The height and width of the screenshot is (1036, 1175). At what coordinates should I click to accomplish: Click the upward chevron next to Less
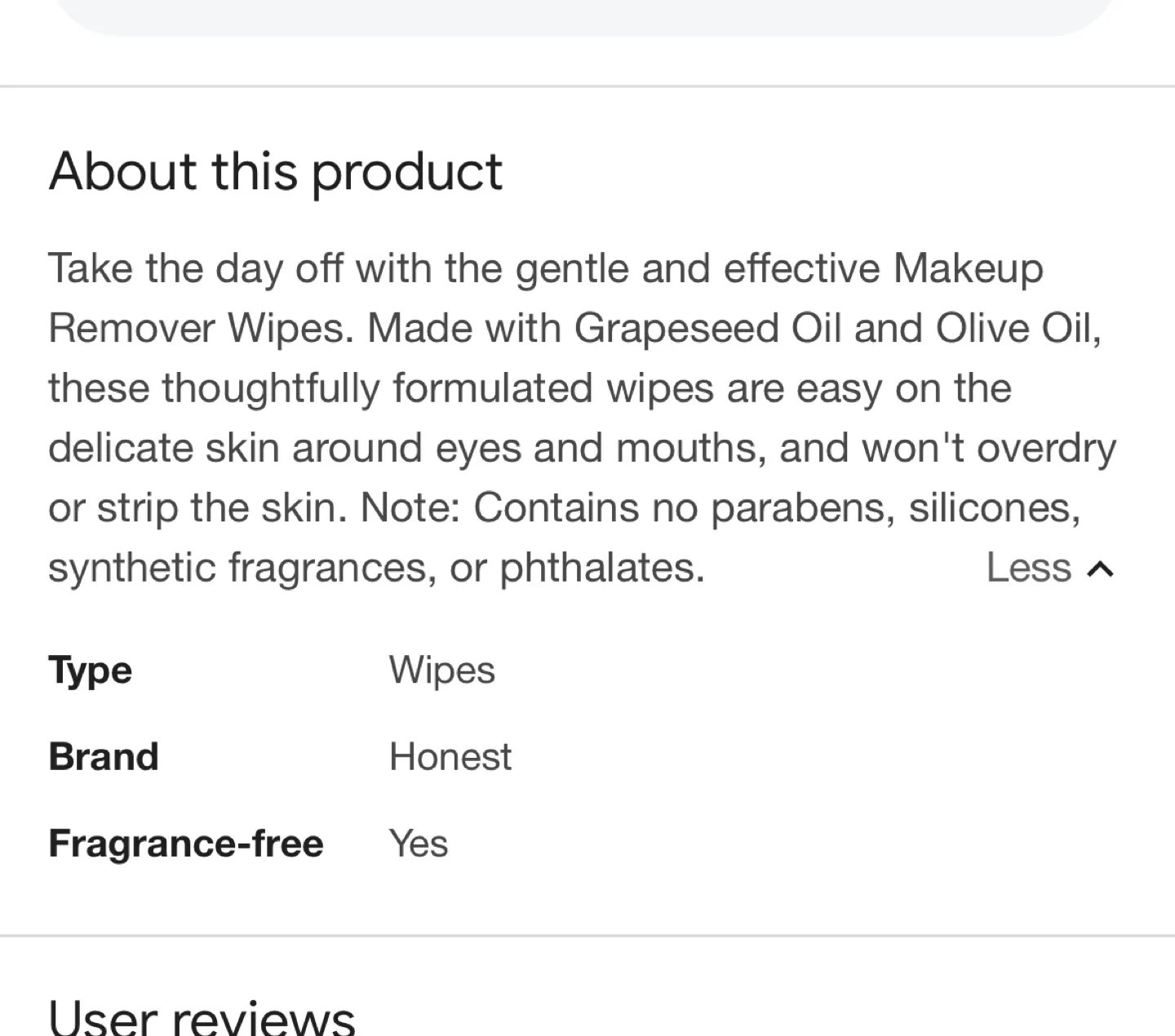coord(1098,569)
